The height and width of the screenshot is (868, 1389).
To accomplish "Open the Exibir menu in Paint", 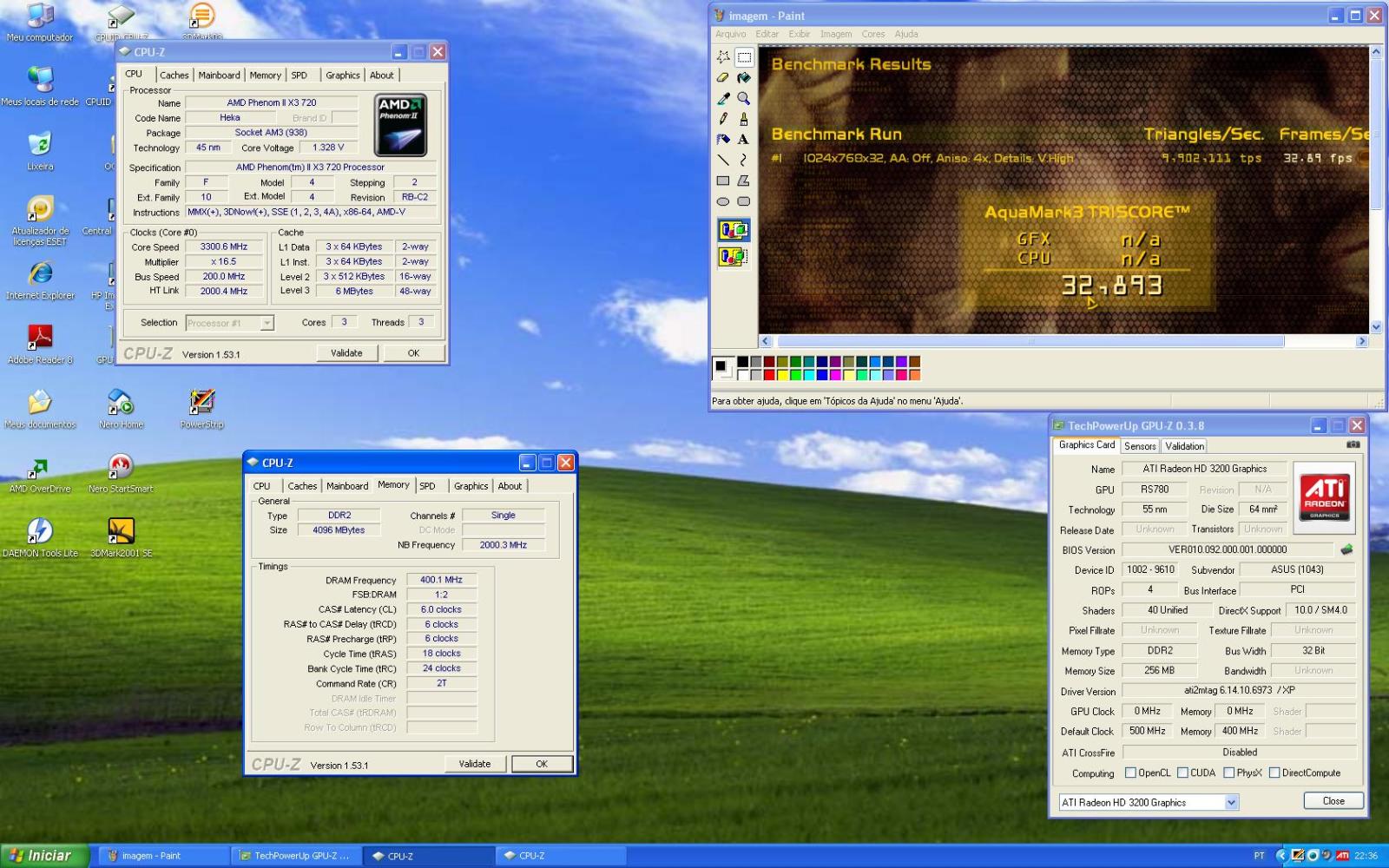I will click(x=800, y=34).
